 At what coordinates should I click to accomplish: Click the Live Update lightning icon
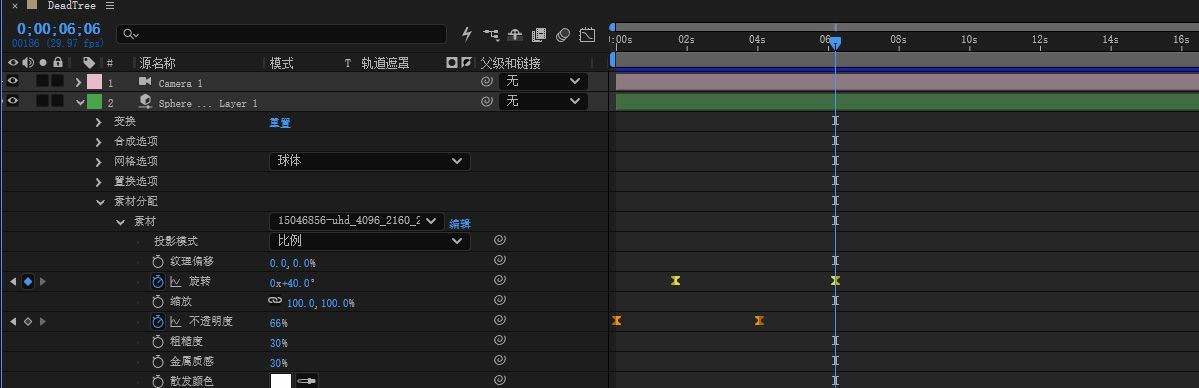point(466,34)
